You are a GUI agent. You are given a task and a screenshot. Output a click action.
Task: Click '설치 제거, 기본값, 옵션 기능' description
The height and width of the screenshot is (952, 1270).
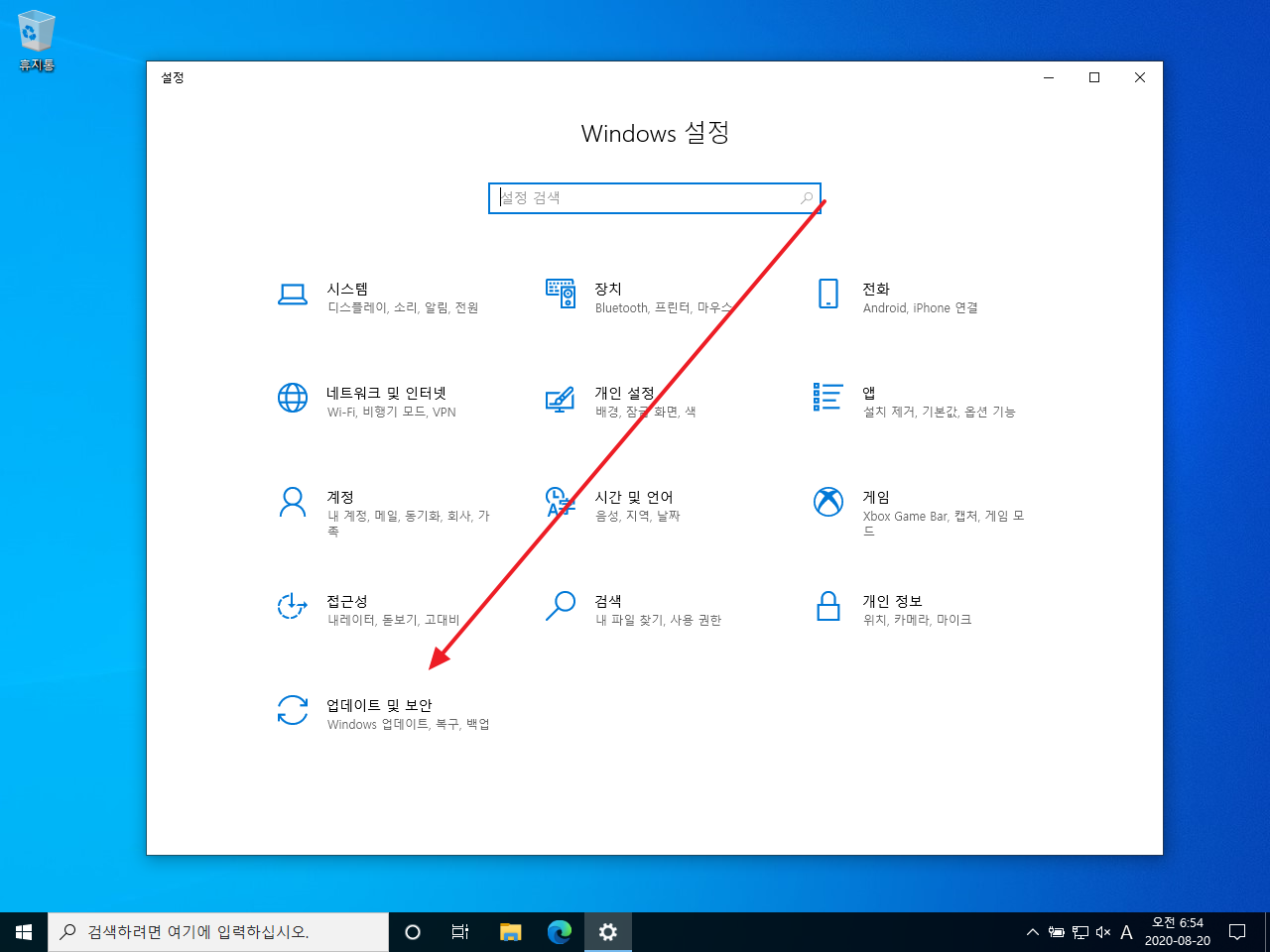coord(940,412)
